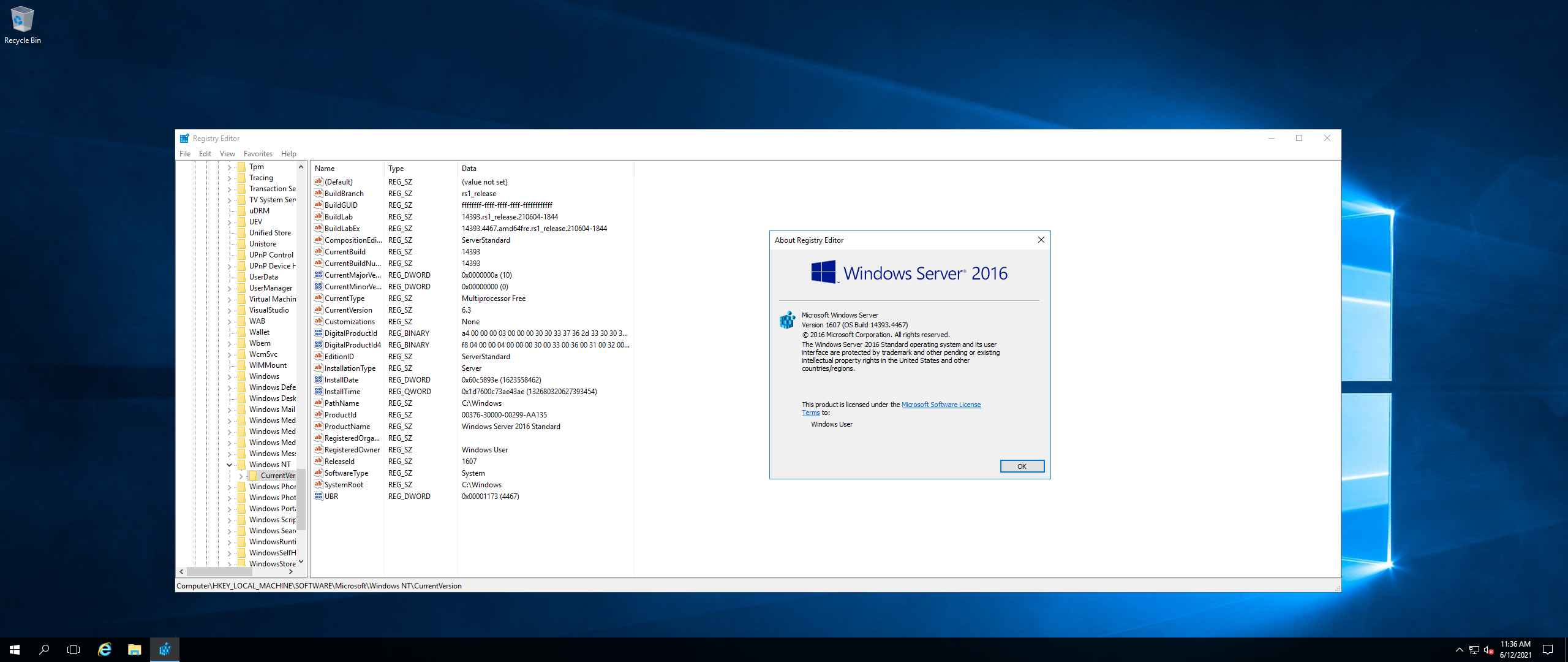This screenshot has height=662, width=1568.
Task: Expand the Wbem tree node
Action: coord(230,343)
